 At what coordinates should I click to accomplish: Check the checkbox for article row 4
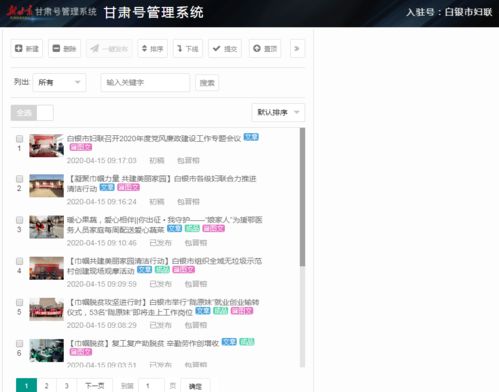pyautogui.click(x=19, y=261)
